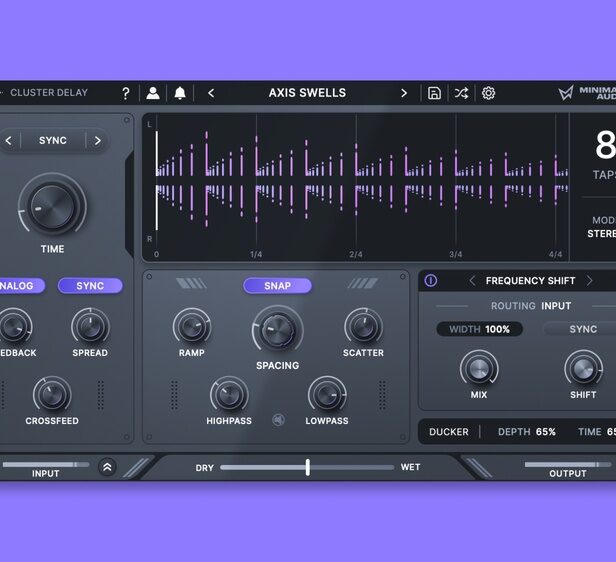Click the DRY label of the mix slider

pyautogui.click(x=204, y=468)
